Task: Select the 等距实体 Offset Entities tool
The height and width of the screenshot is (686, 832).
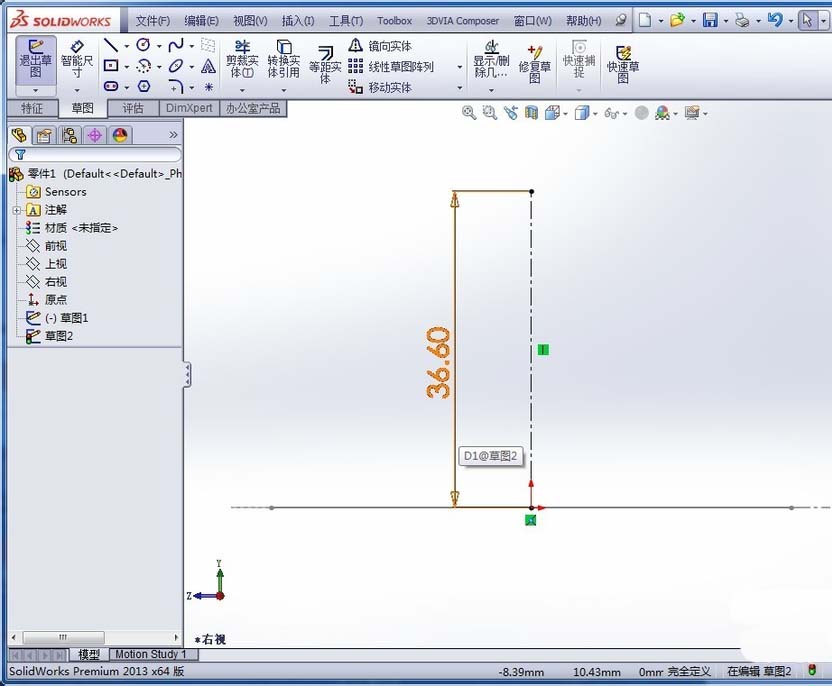Action: coord(324,62)
